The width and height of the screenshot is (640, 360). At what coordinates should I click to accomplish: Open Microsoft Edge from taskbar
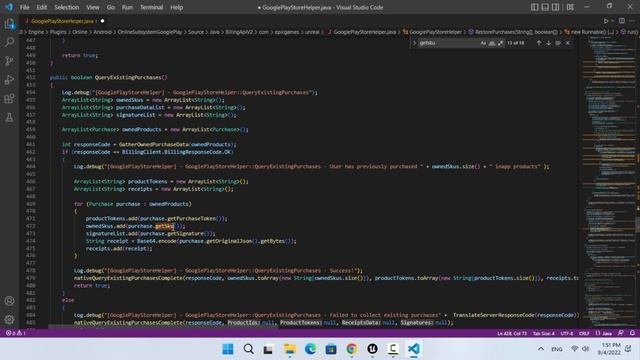click(310, 349)
